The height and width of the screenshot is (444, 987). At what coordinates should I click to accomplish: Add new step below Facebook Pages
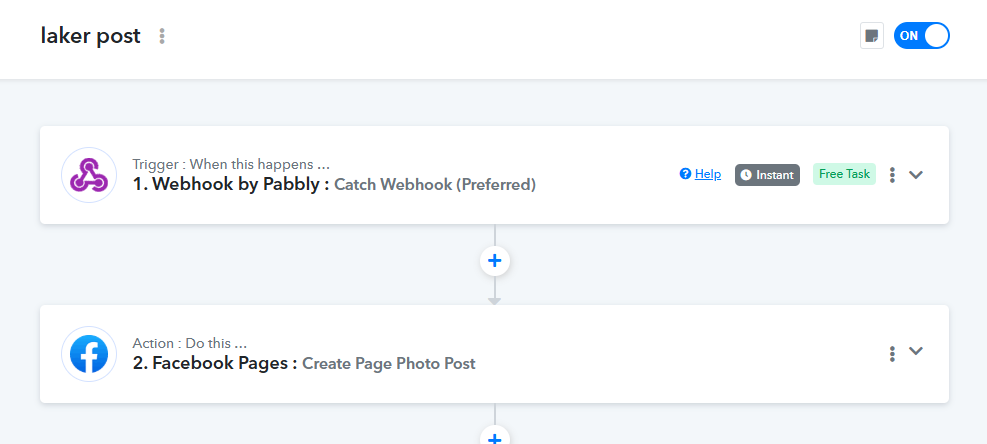coord(494,436)
